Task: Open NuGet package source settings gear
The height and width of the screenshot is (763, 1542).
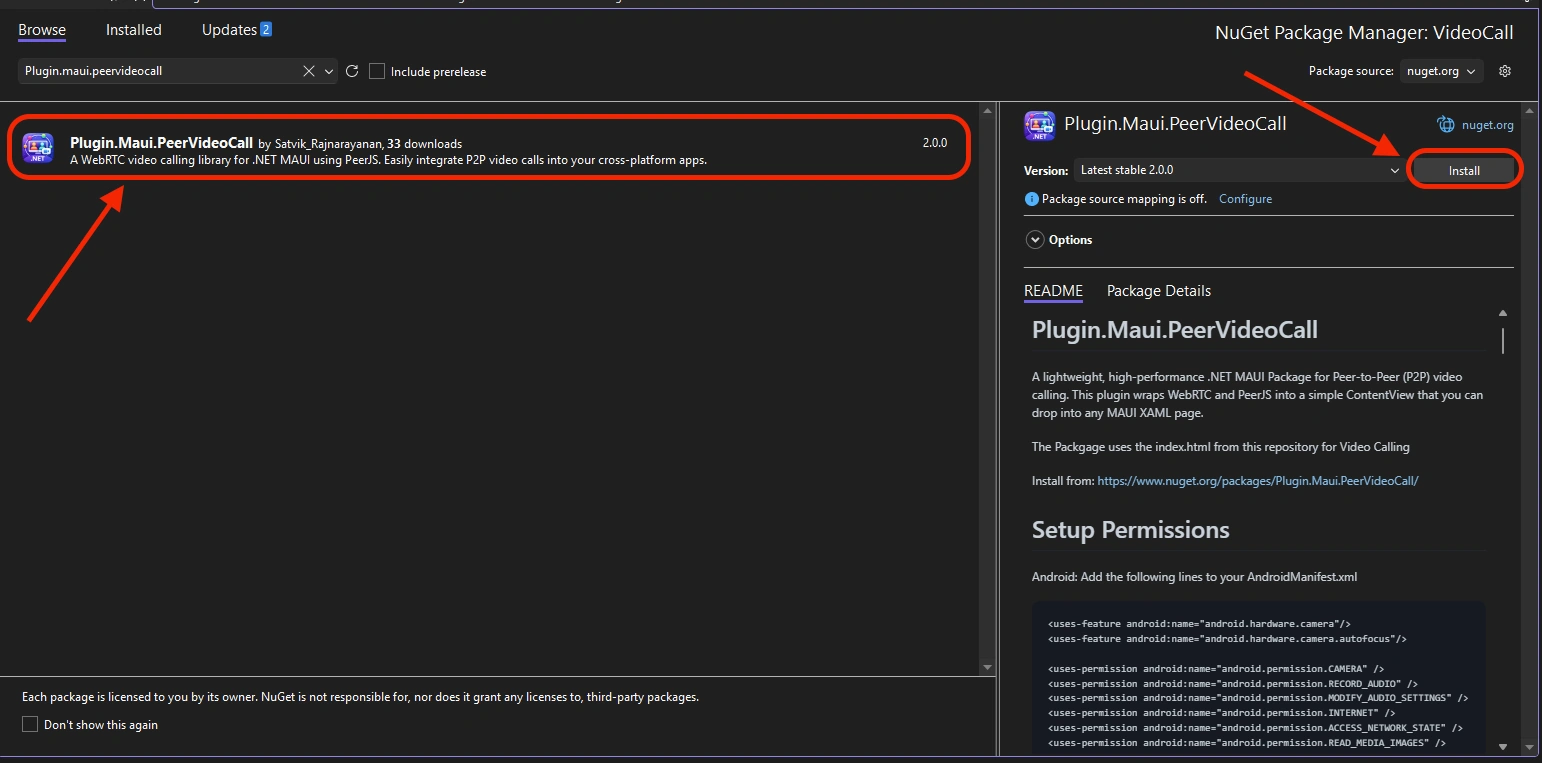Action: 1505,71
